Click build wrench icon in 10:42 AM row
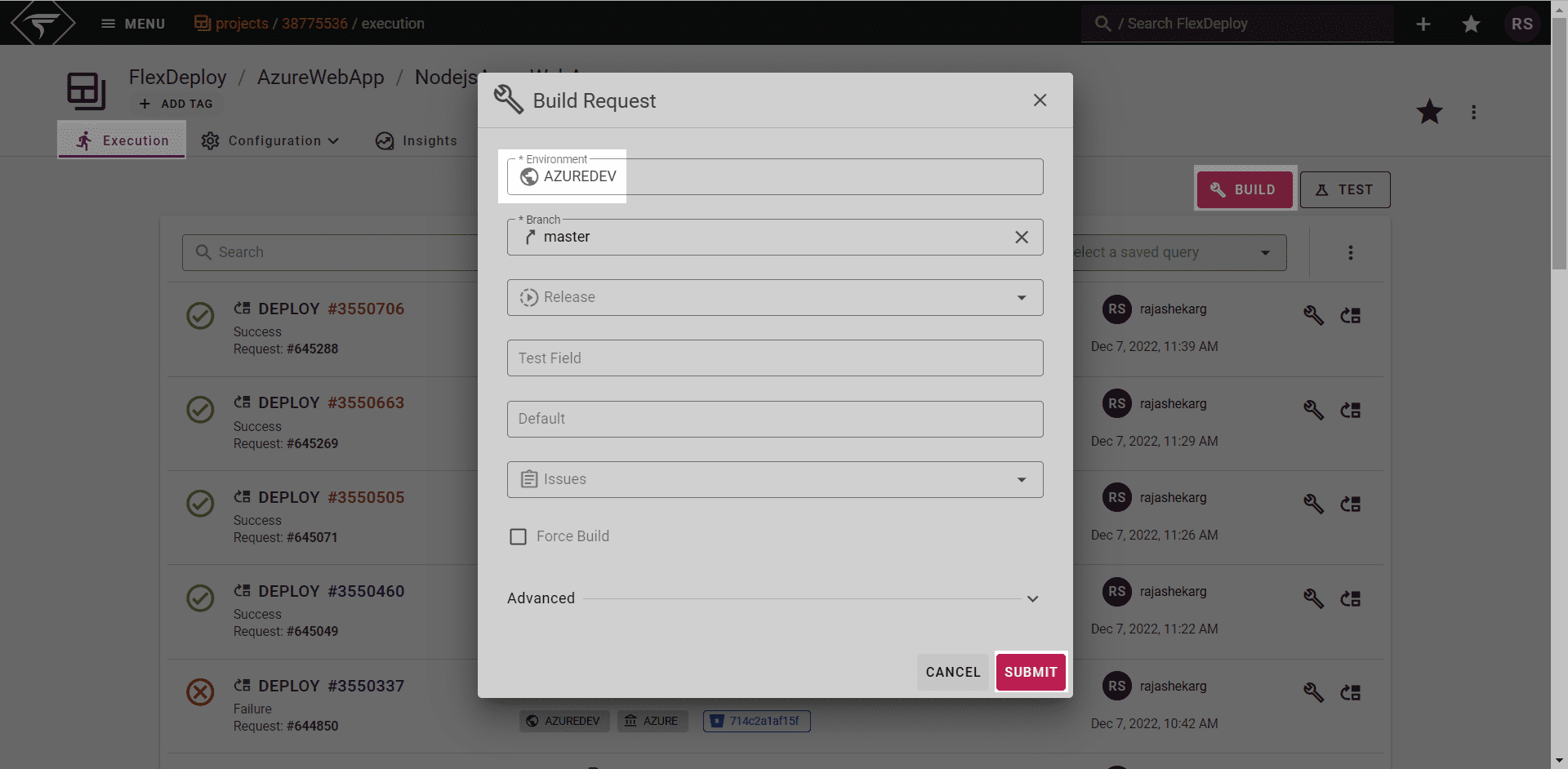1568x769 pixels. click(x=1313, y=692)
